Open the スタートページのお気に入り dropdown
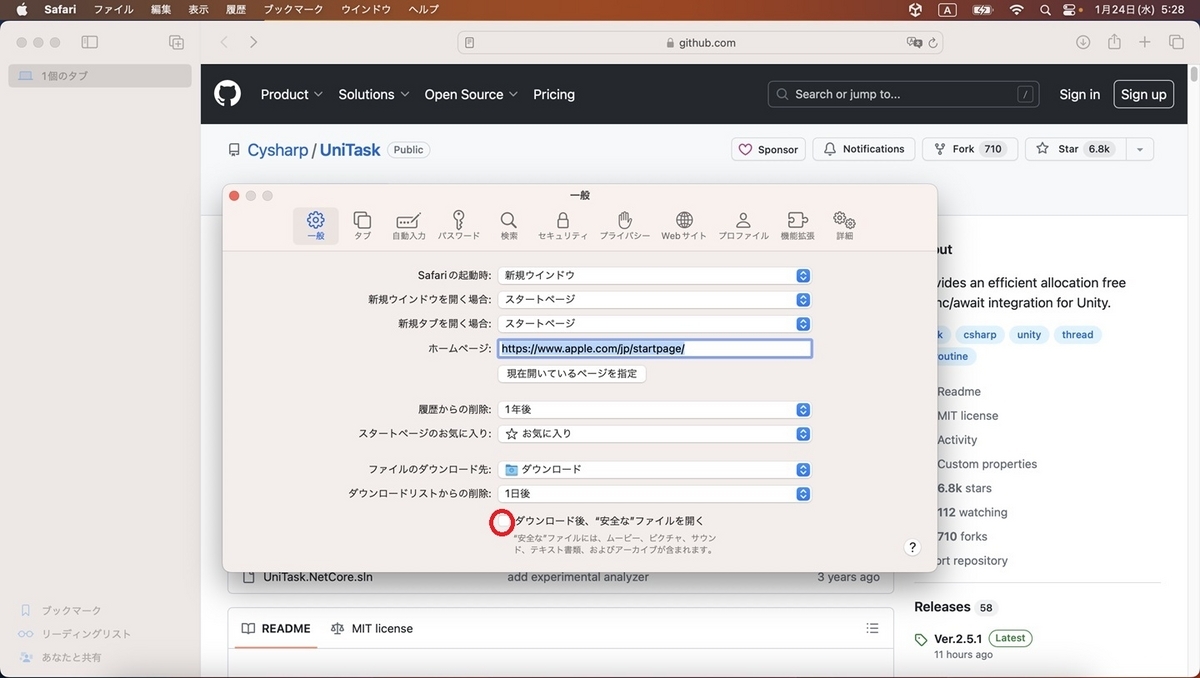This screenshot has width=1200, height=678. pos(654,434)
